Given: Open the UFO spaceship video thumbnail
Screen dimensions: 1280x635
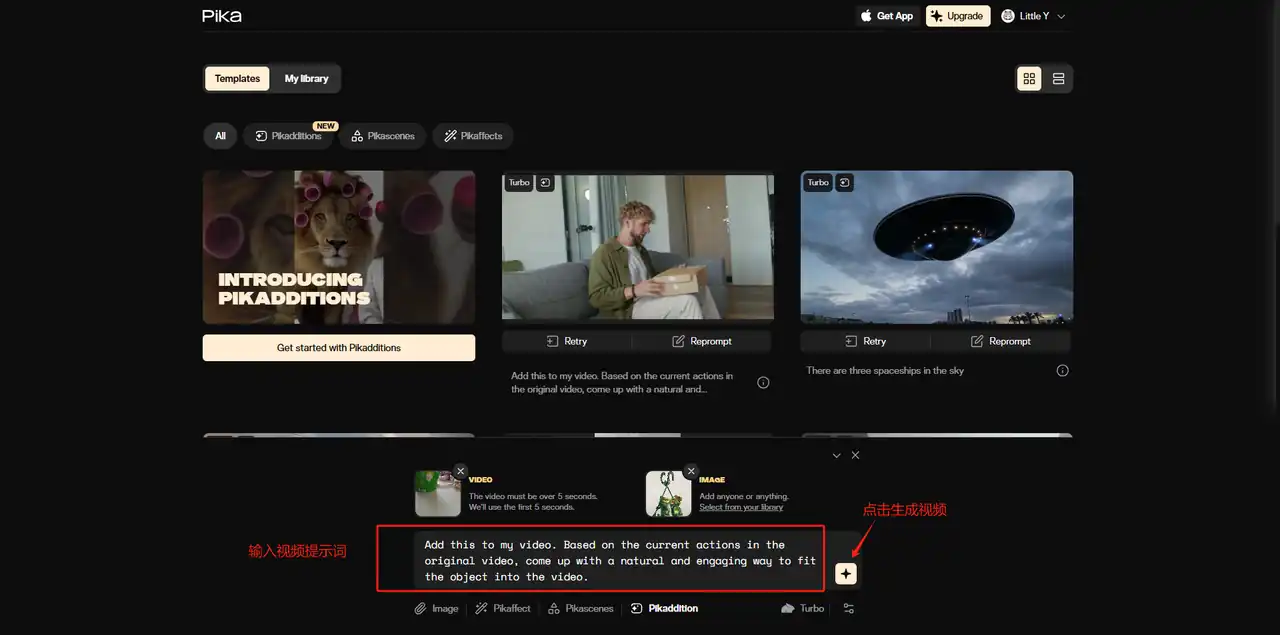Looking at the screenshot, I should 937,247.
